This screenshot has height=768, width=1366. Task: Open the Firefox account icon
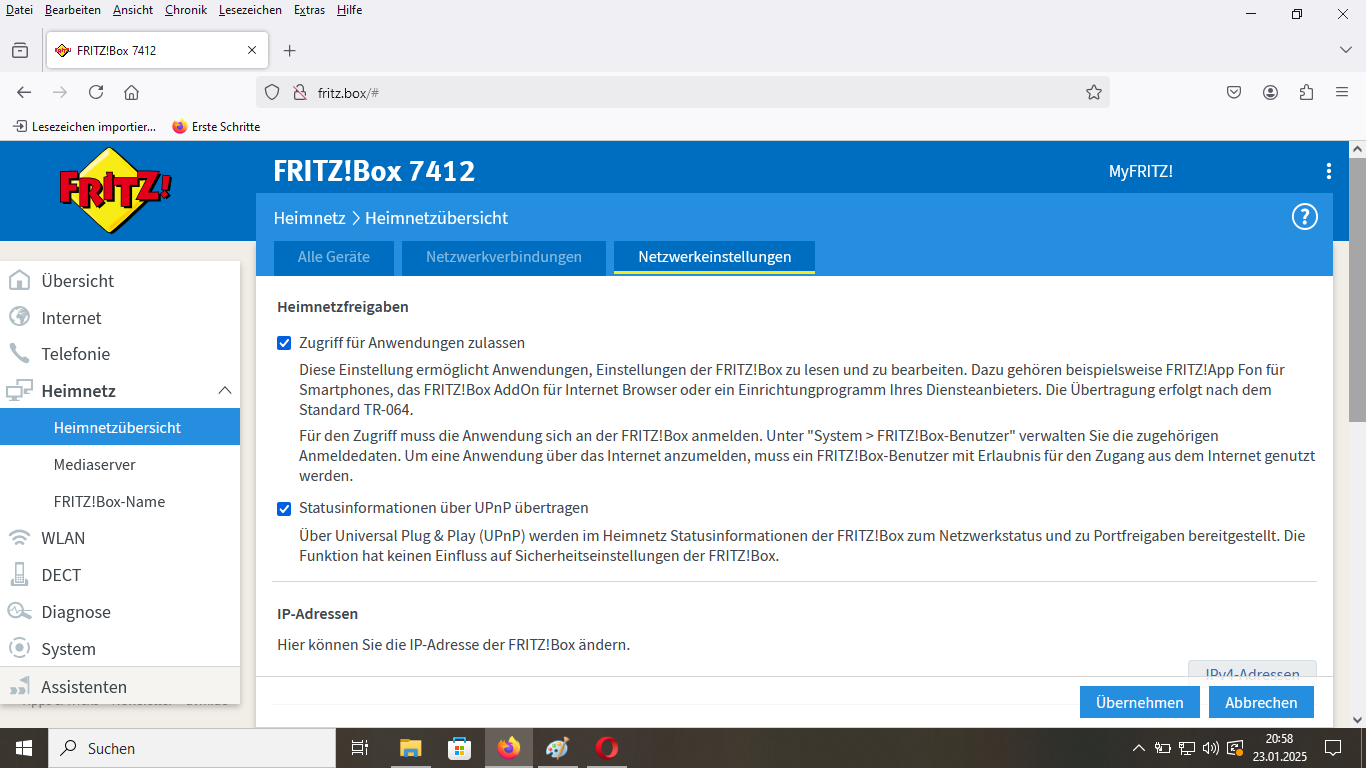click(x=1270, y=92)
